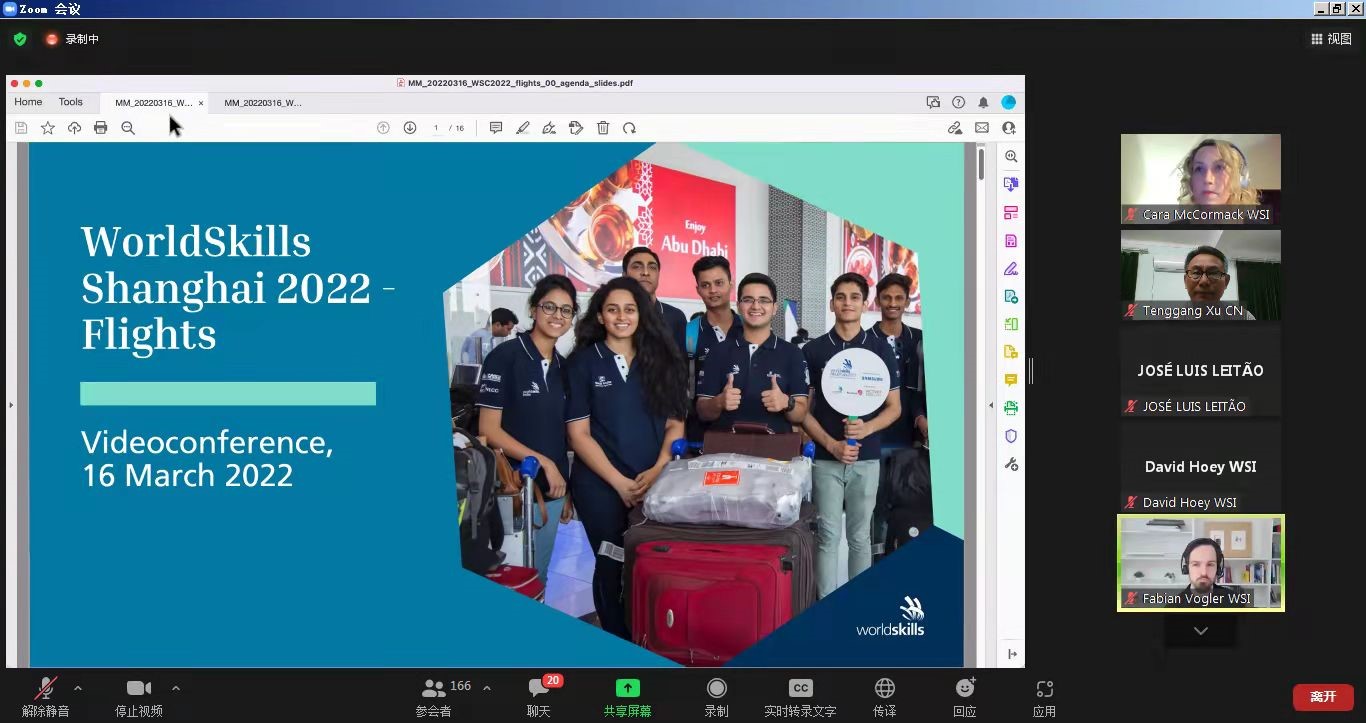Open the Chat panel
The height and width of the screenshot is (723, 1366).
click(x=539, y=689)
